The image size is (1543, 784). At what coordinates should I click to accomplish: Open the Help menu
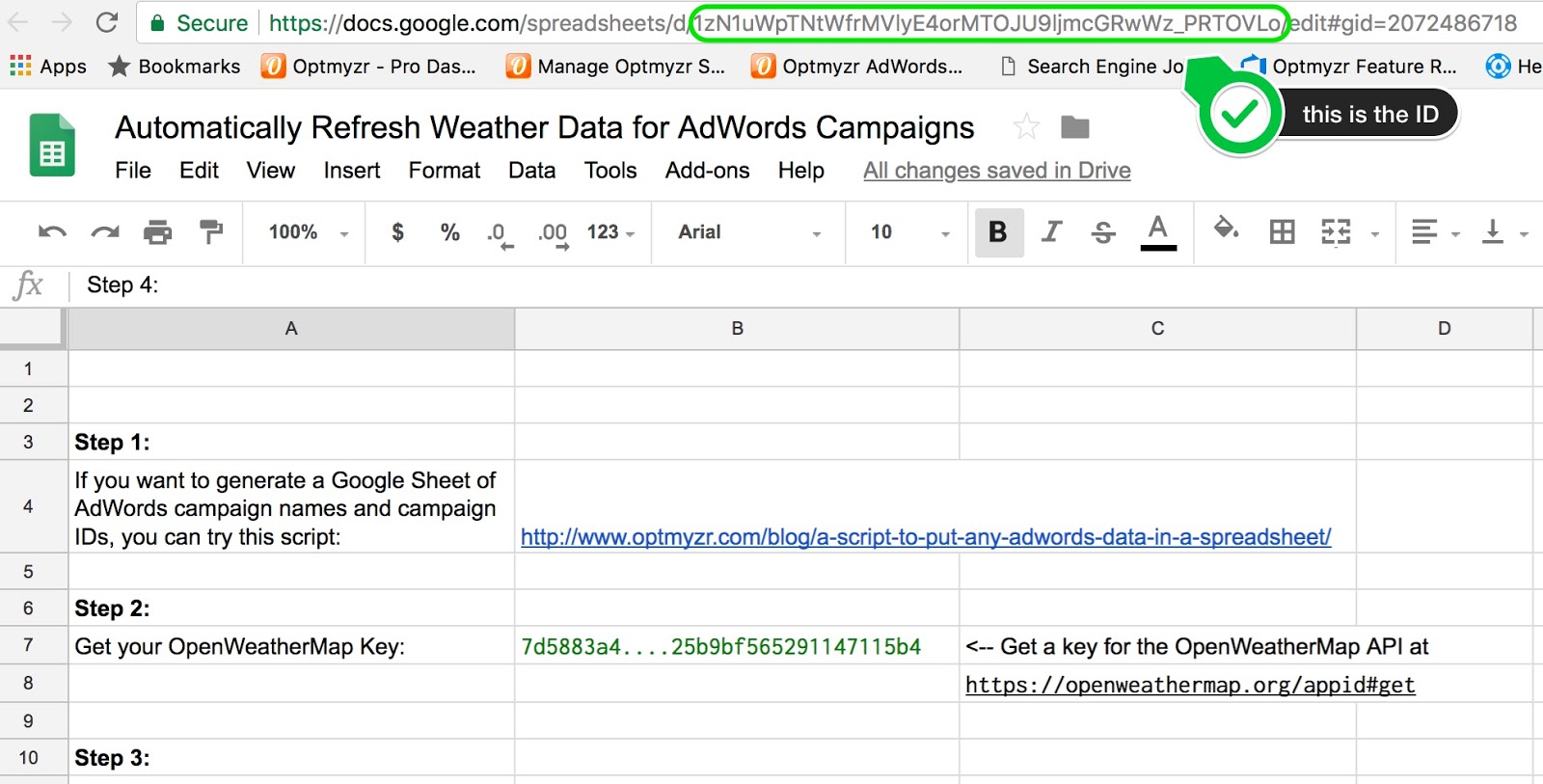tap(801, 171)
